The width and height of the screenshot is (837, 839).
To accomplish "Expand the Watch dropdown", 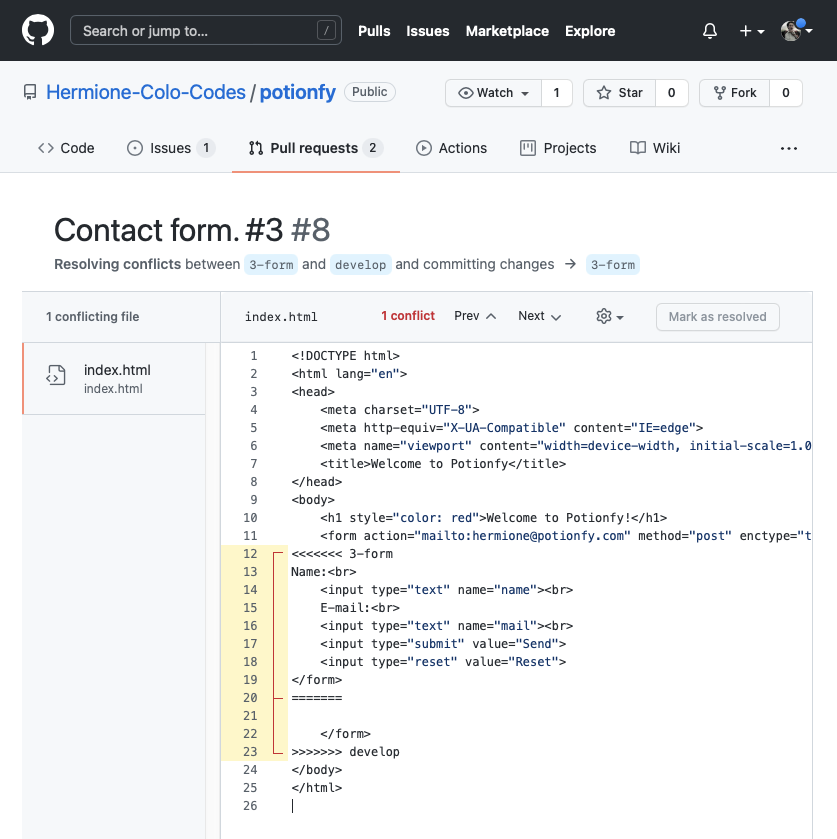I will point(494,93).
